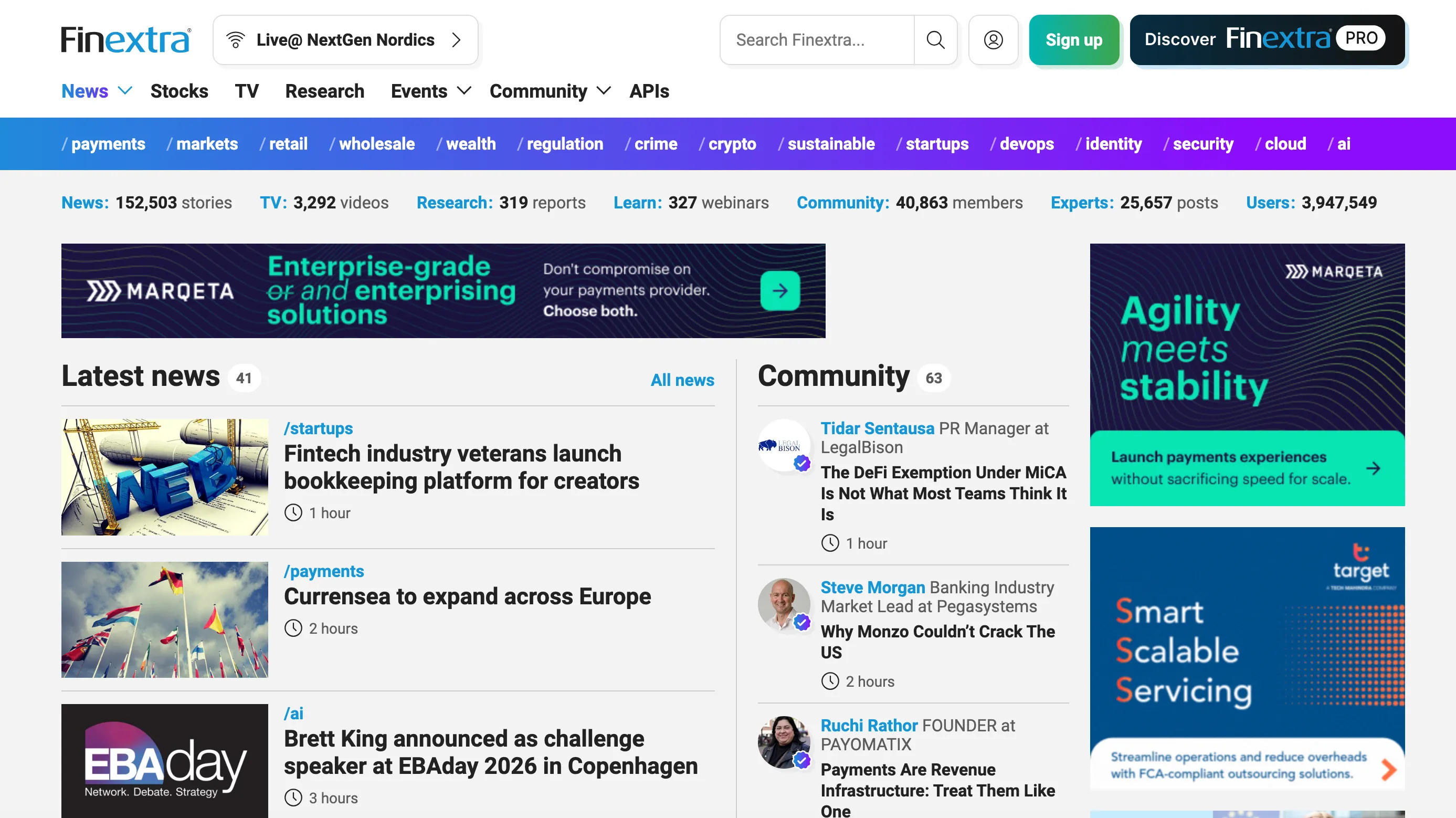Open Steve Morgan's profile photo
The width and height of the screenshot is (1456, 818).
[x=784, y=604]
